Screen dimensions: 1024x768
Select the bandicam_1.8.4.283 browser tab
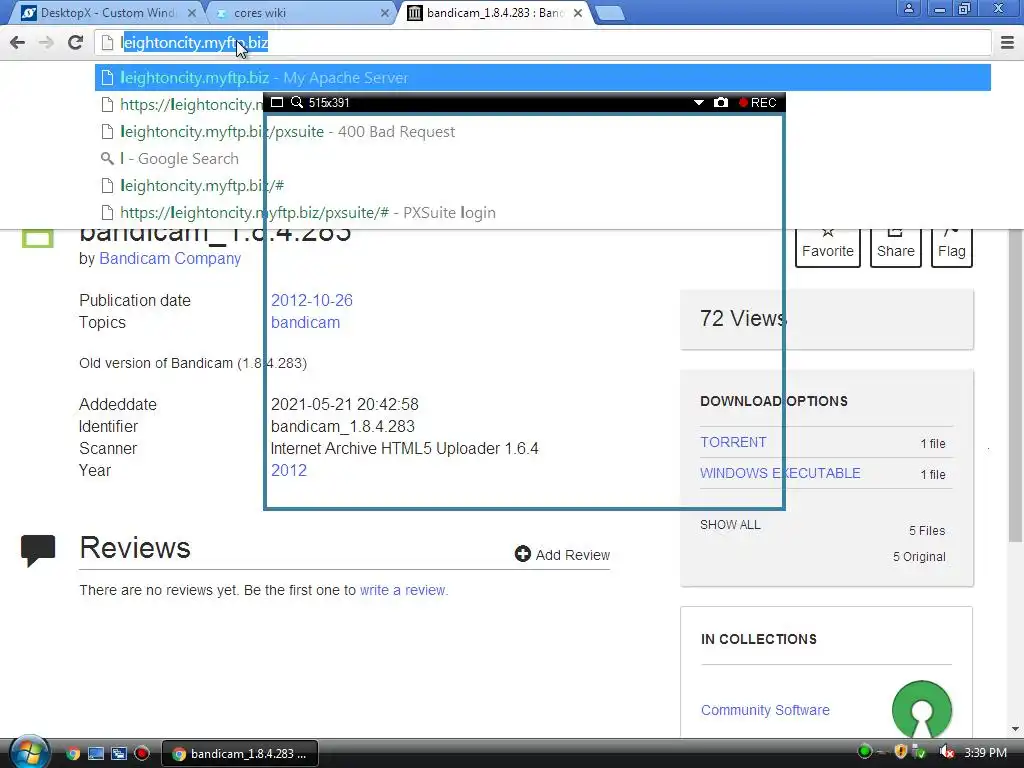pos(496,13)
